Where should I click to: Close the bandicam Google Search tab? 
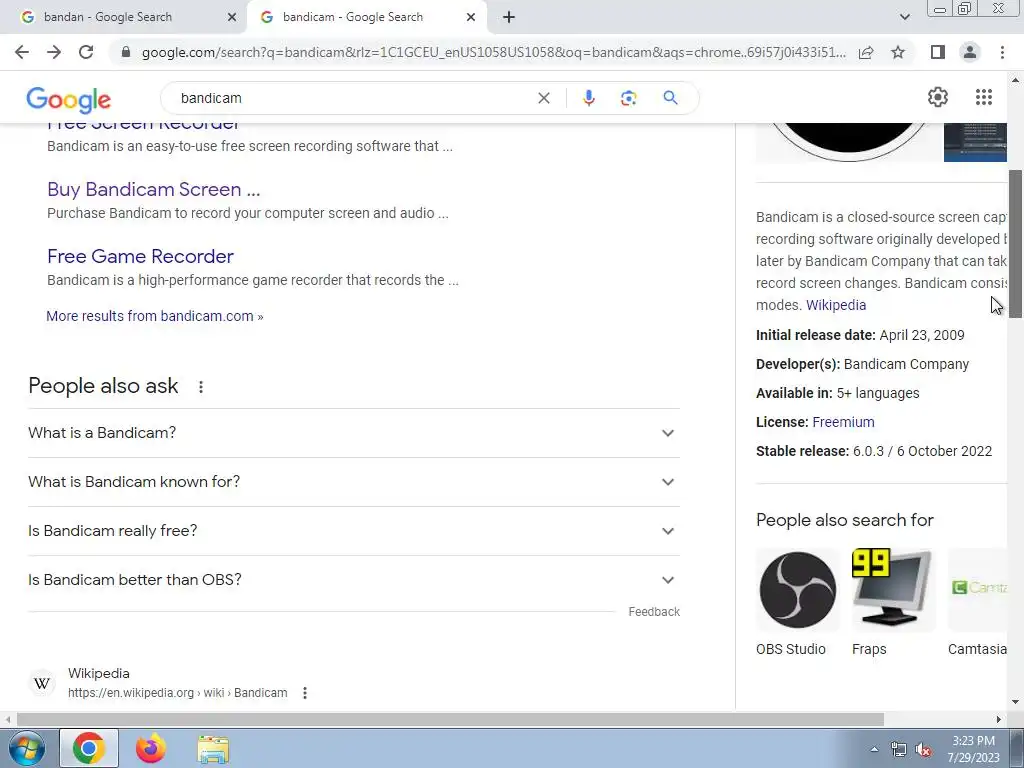471,18
